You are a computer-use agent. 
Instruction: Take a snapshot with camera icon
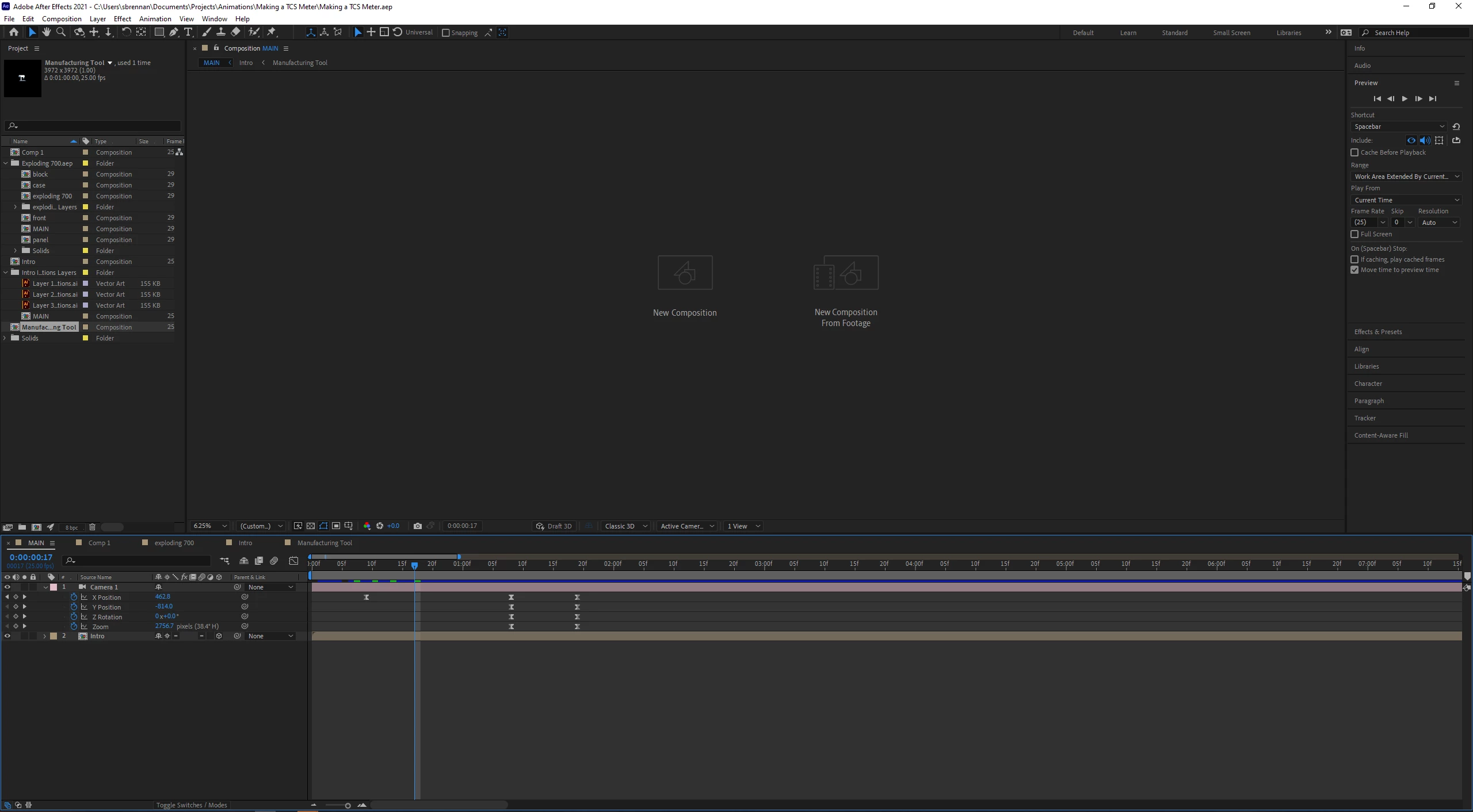click(x=418, y=526)
